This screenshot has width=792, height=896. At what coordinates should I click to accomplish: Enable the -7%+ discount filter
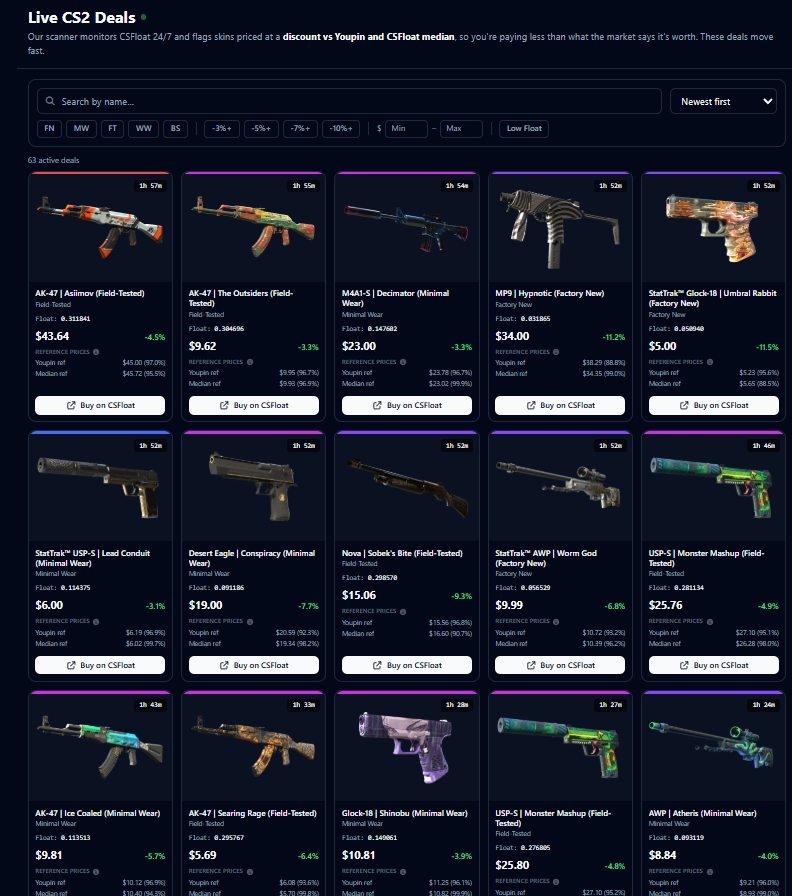300,129
